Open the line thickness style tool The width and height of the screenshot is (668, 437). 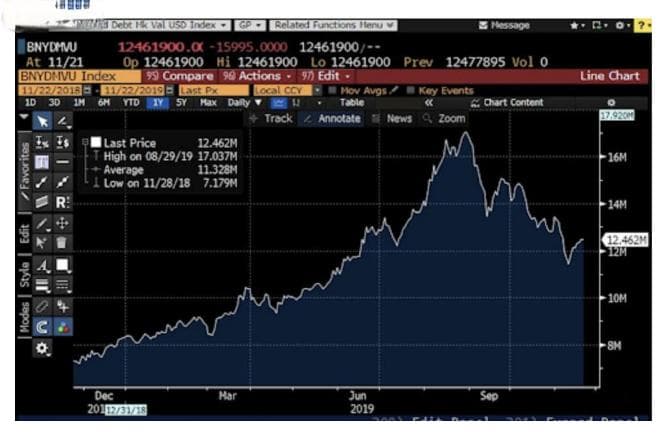tap(42, 285)
